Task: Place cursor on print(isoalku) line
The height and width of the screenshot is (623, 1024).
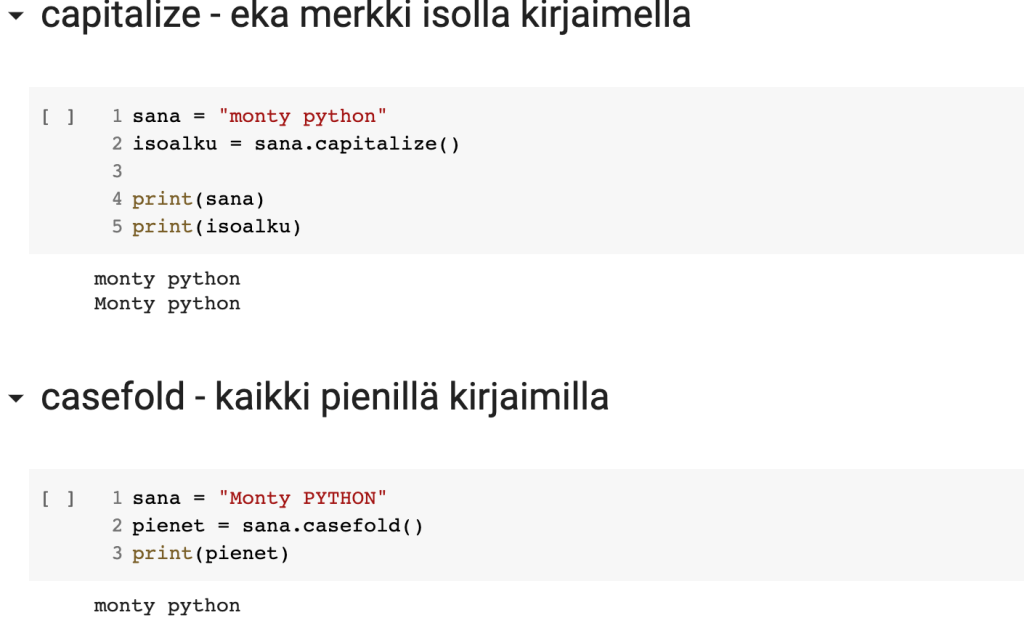Action: tap(216, 227)
